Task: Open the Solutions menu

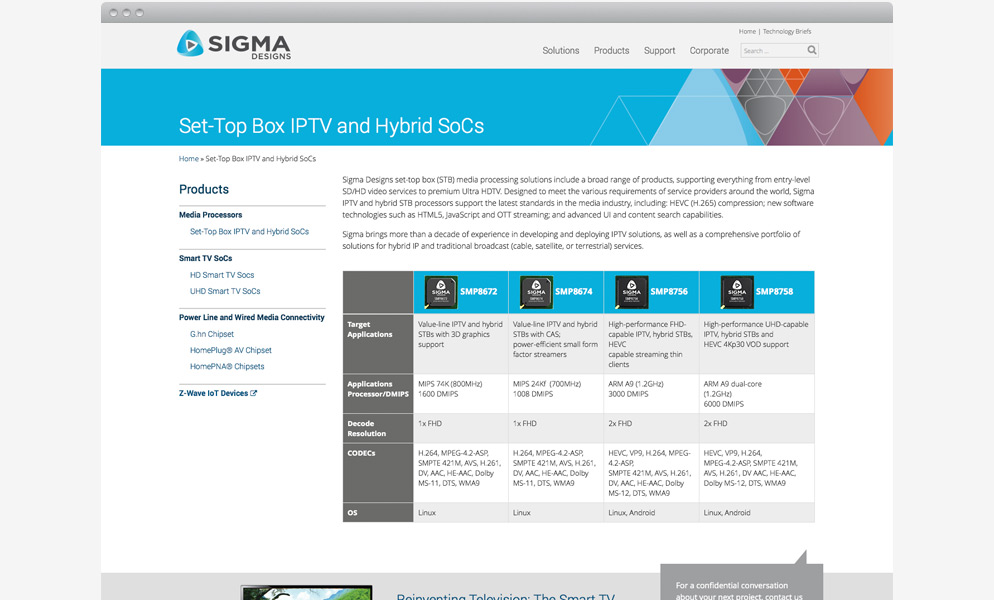Action: coord(560,51)
